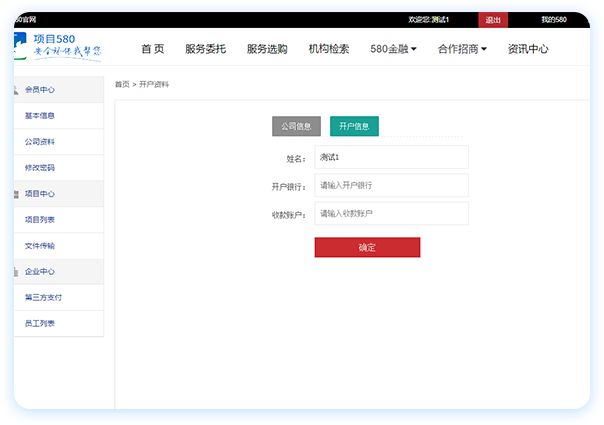Open the 资讯中心 navigation item
This screenshot has height=425, width=604.
(528, 49)
